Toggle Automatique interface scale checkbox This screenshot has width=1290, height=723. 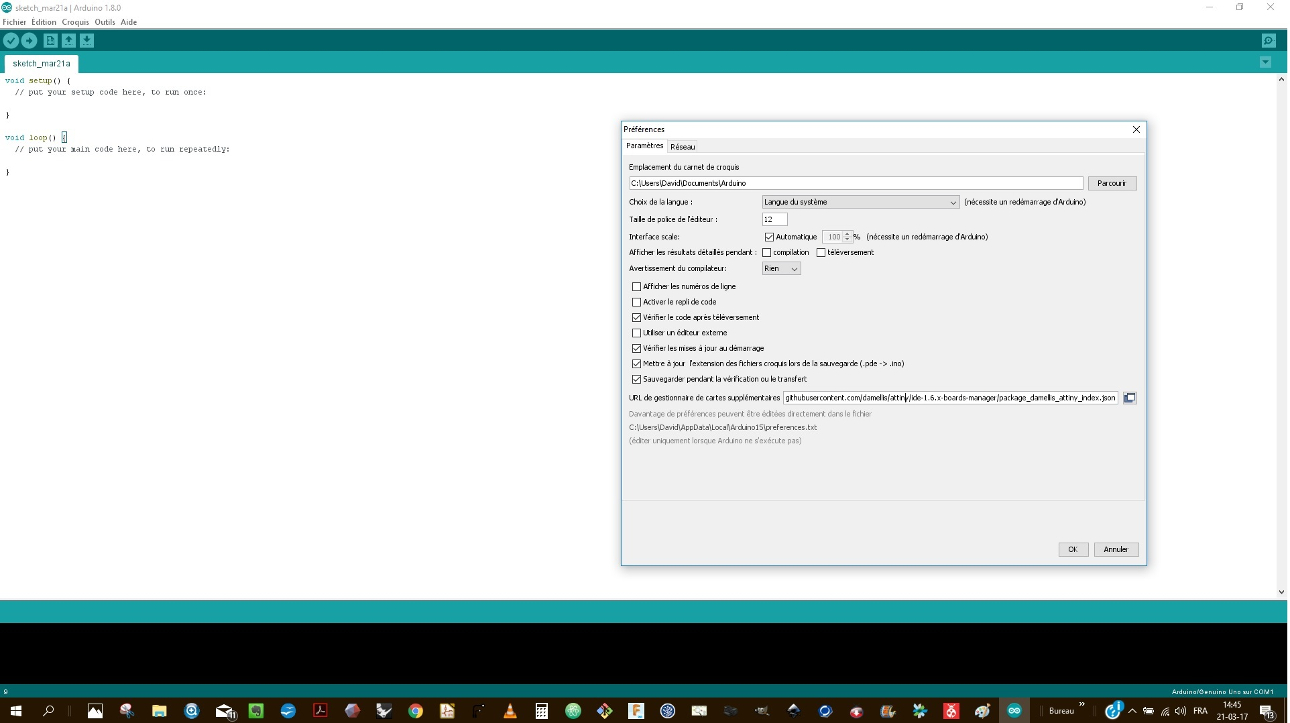coord(769,237)
